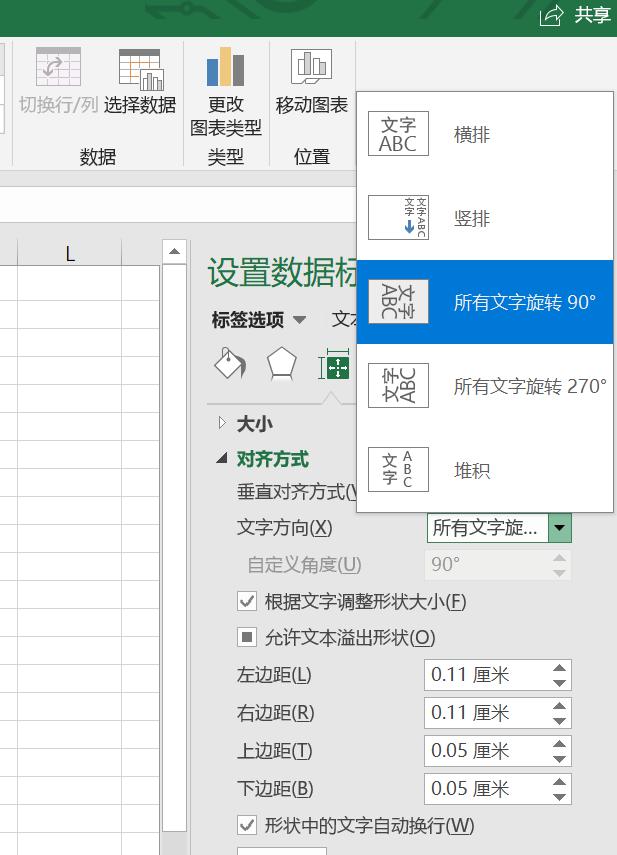Open the Fill & Line paint bucket tab
The image size is (617, 855).
coord(230,364)
